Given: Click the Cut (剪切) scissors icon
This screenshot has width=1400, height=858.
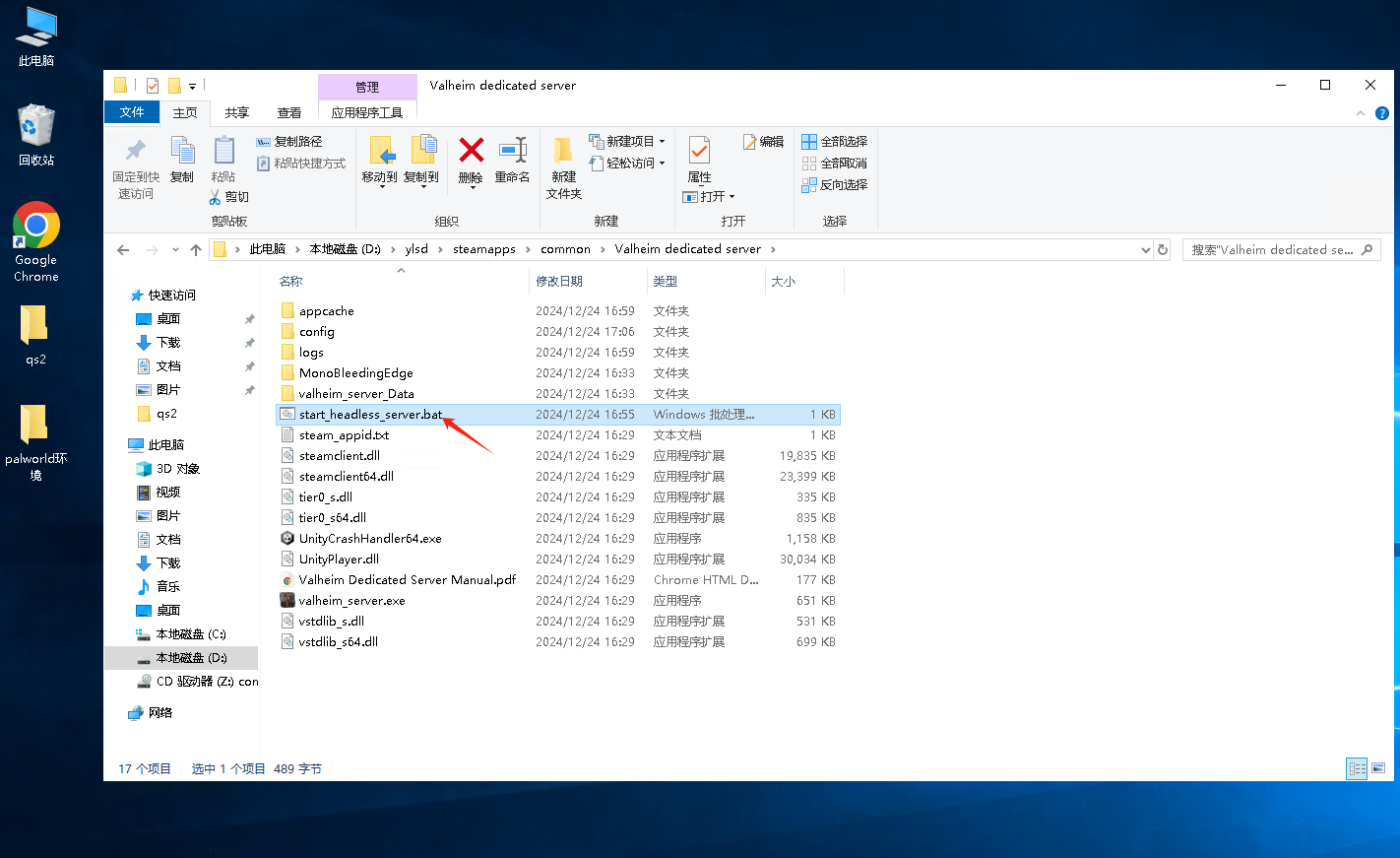Looking at the screenshot, I should (216, 197).
